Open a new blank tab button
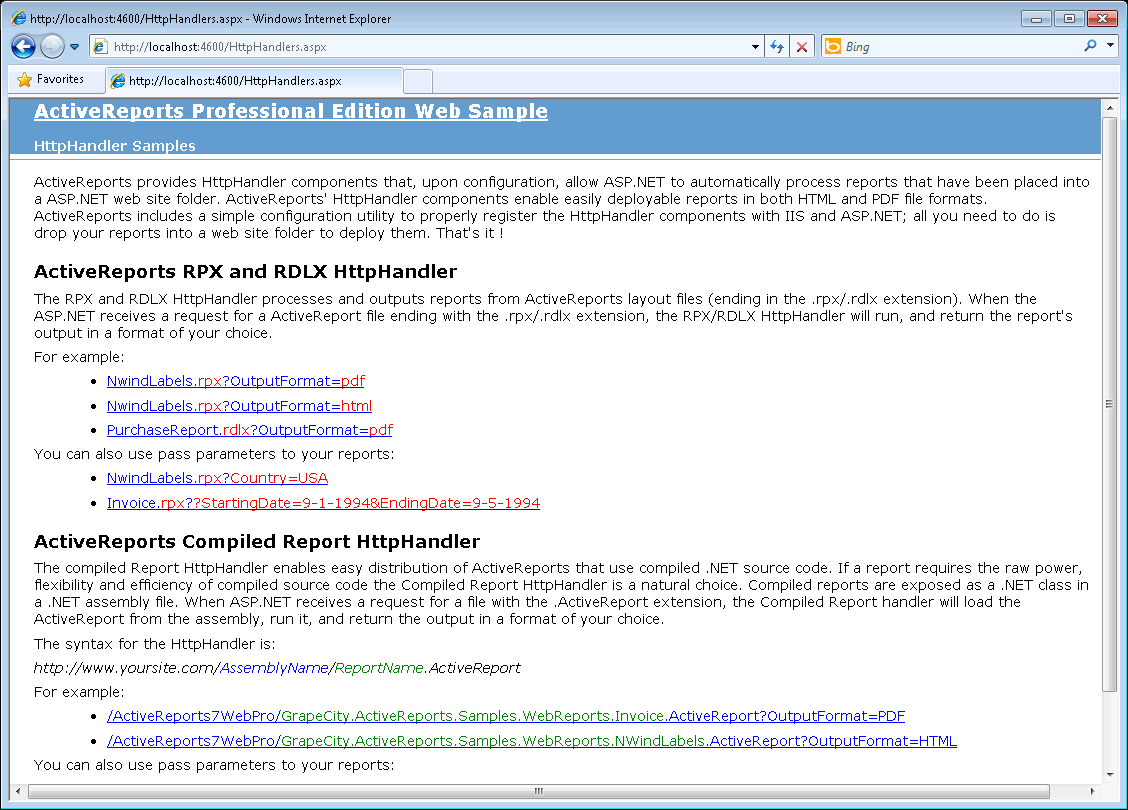The image size is (1128, 810). click(418, 81)
